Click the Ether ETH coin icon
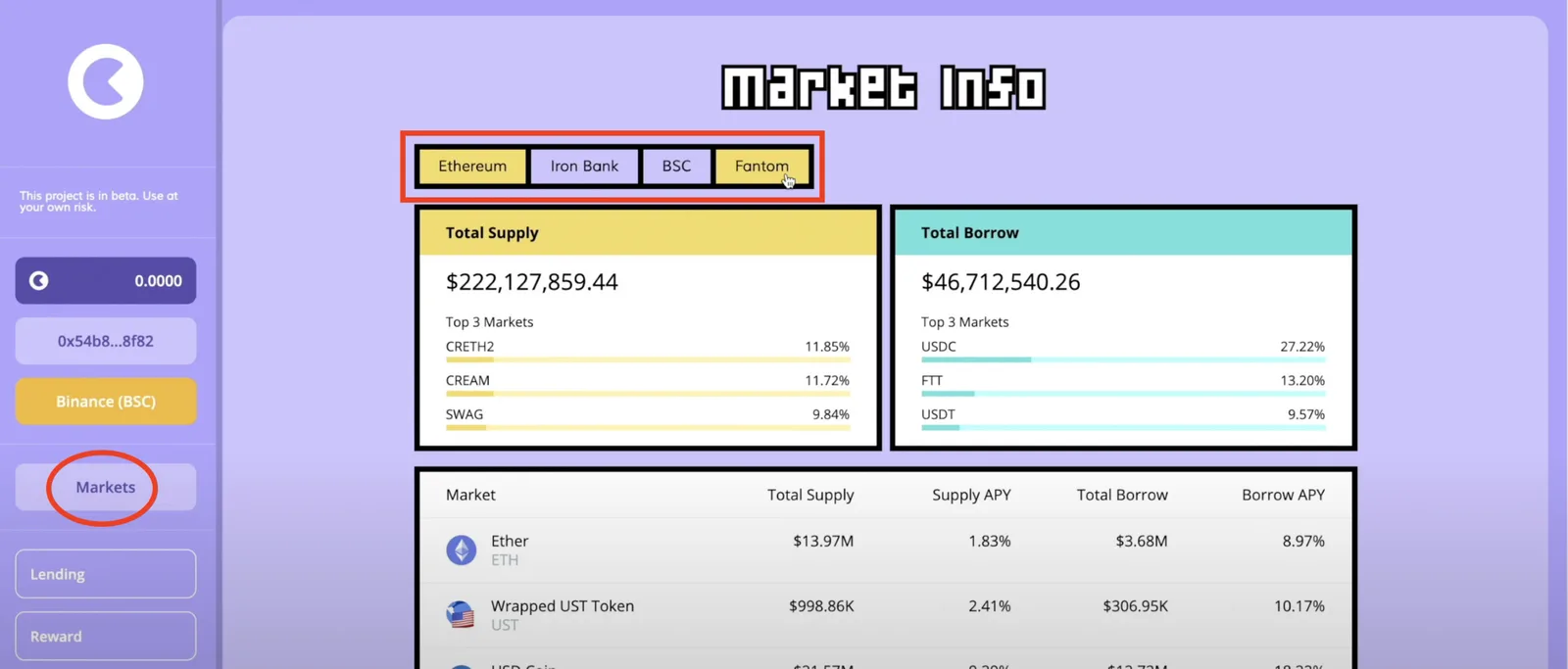 tap(462, 550)
